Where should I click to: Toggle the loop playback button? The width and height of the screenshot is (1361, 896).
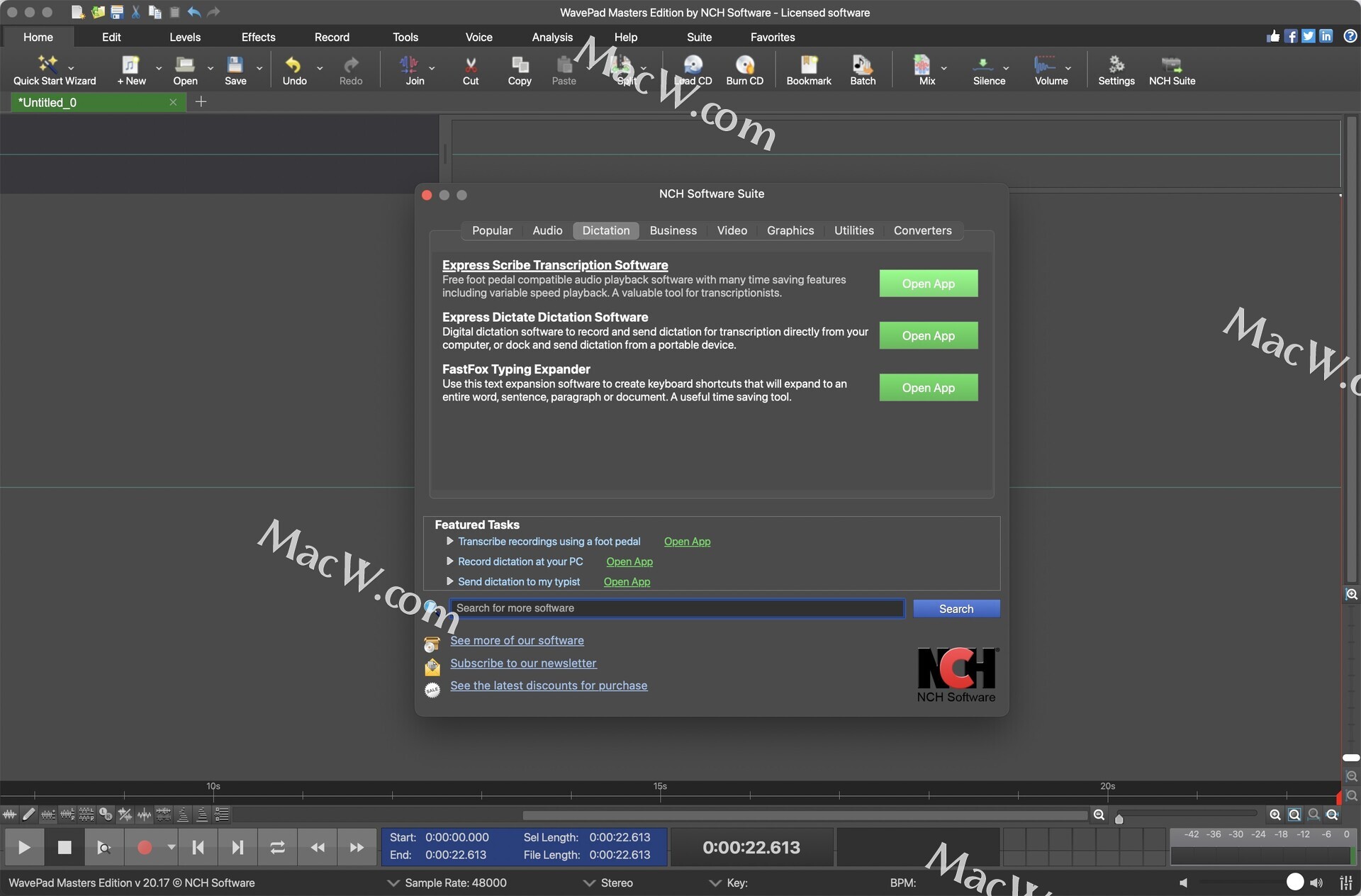277,847
